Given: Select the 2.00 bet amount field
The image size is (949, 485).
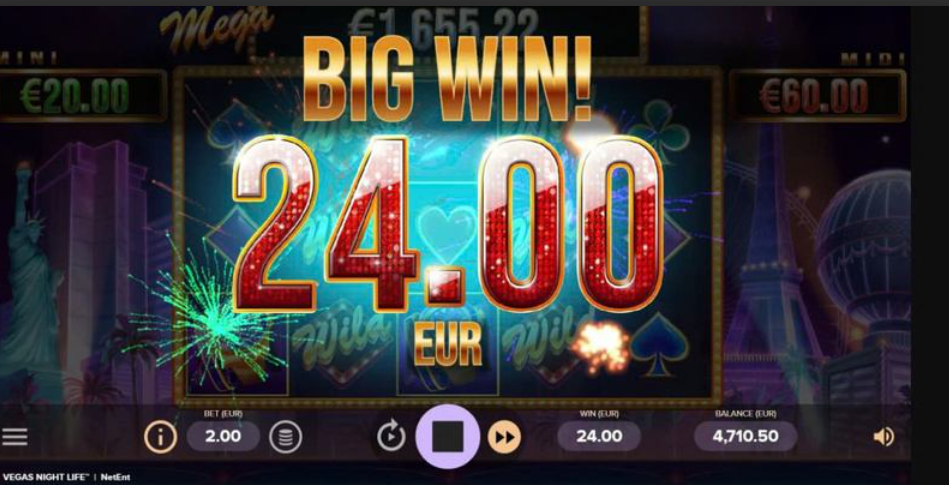Looking at the screenshot, I should tap(223, 436).
